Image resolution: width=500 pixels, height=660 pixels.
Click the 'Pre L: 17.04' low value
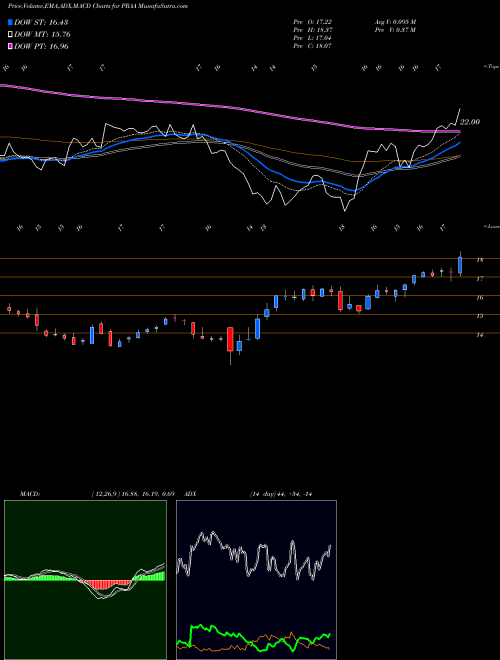pos(312,38)
